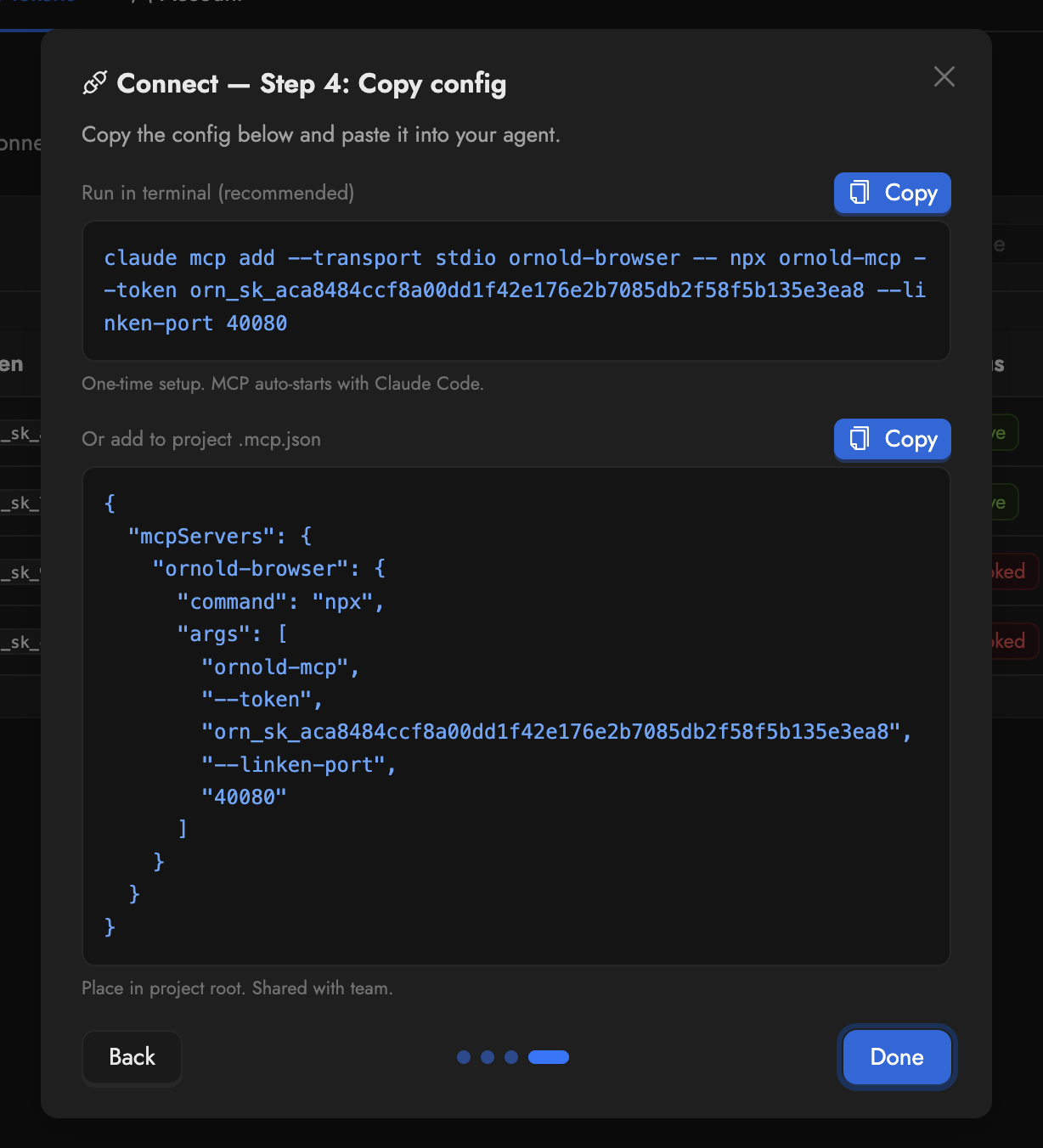
Task: Click the 40080 port value in the command
Action: point(257,323)
